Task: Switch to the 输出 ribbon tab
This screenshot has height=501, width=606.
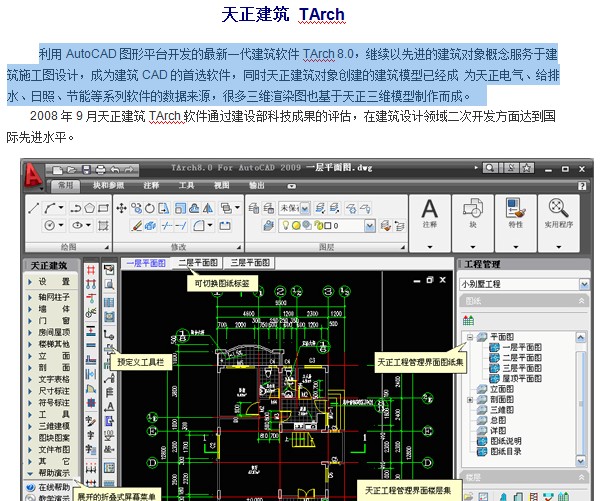Action: [256, 186]
